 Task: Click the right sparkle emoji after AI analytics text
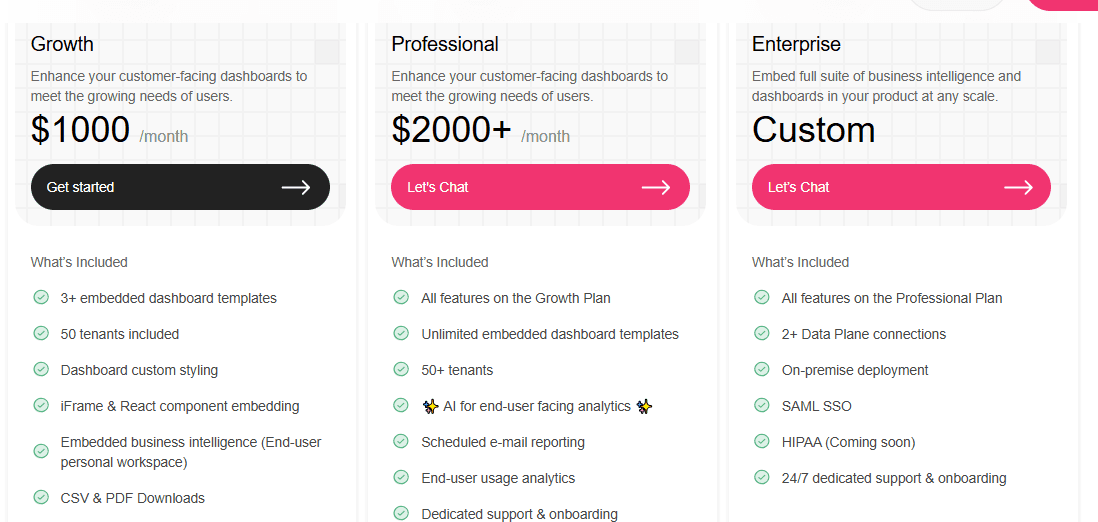coord(644,406)
